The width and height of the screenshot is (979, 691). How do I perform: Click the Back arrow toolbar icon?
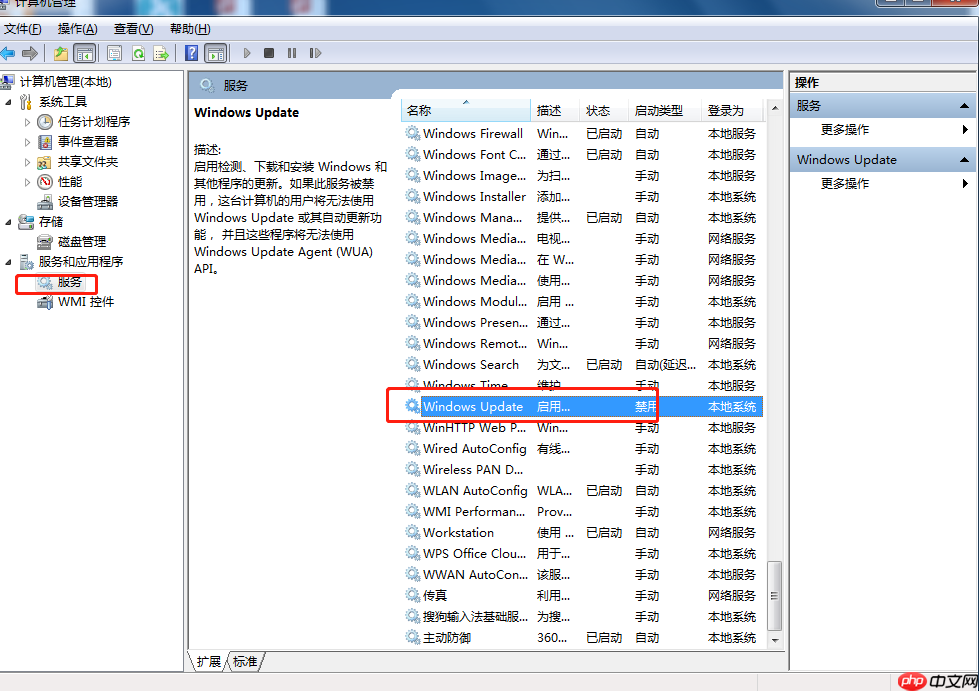click(x=7, y=54)
